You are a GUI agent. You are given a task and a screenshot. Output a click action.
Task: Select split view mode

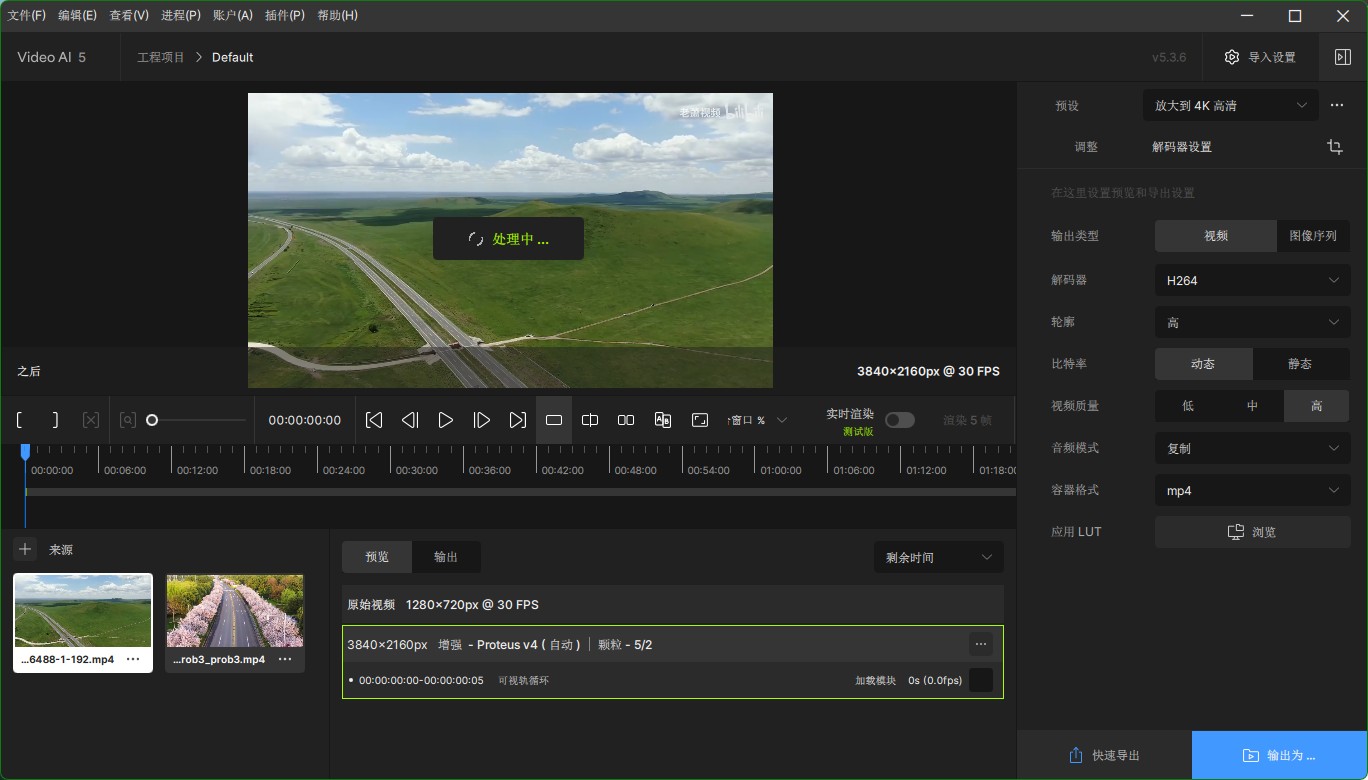pyautogui.click(x=590, y=420)
